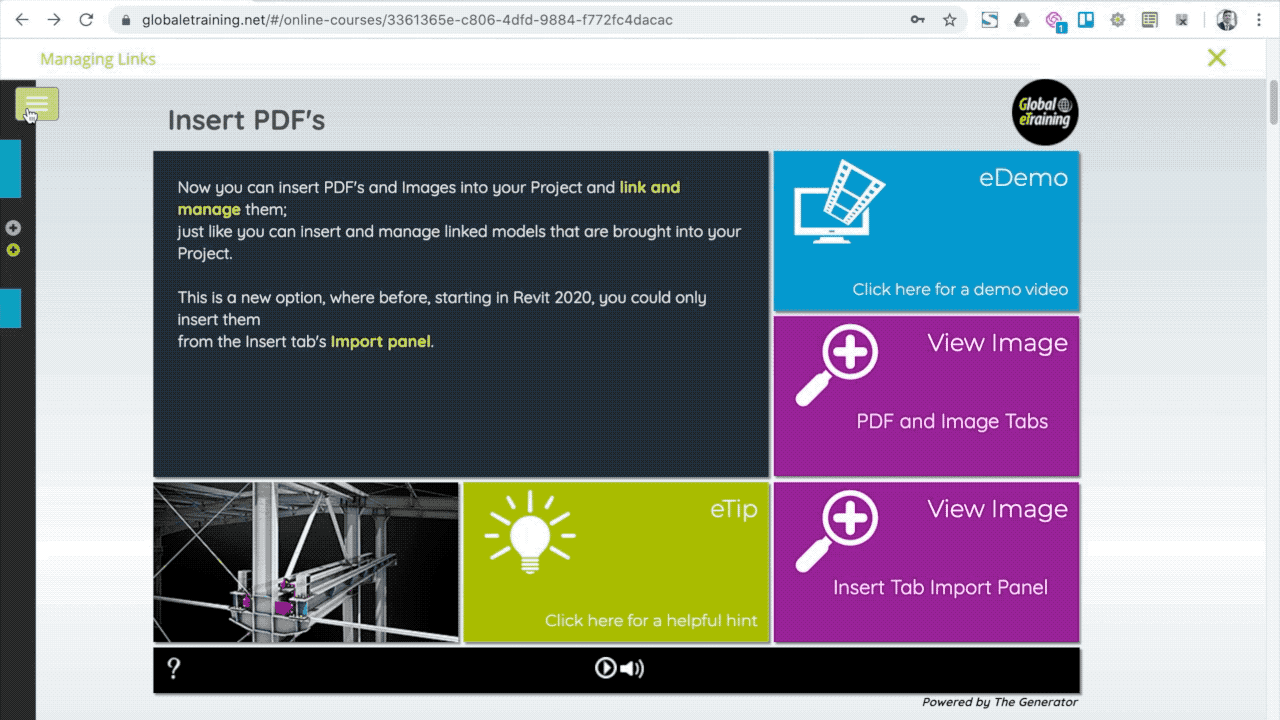This screenshot has height=720, width=1280.
Task: Open View Image PDF and Image Tabs tile
Action: 926,396
